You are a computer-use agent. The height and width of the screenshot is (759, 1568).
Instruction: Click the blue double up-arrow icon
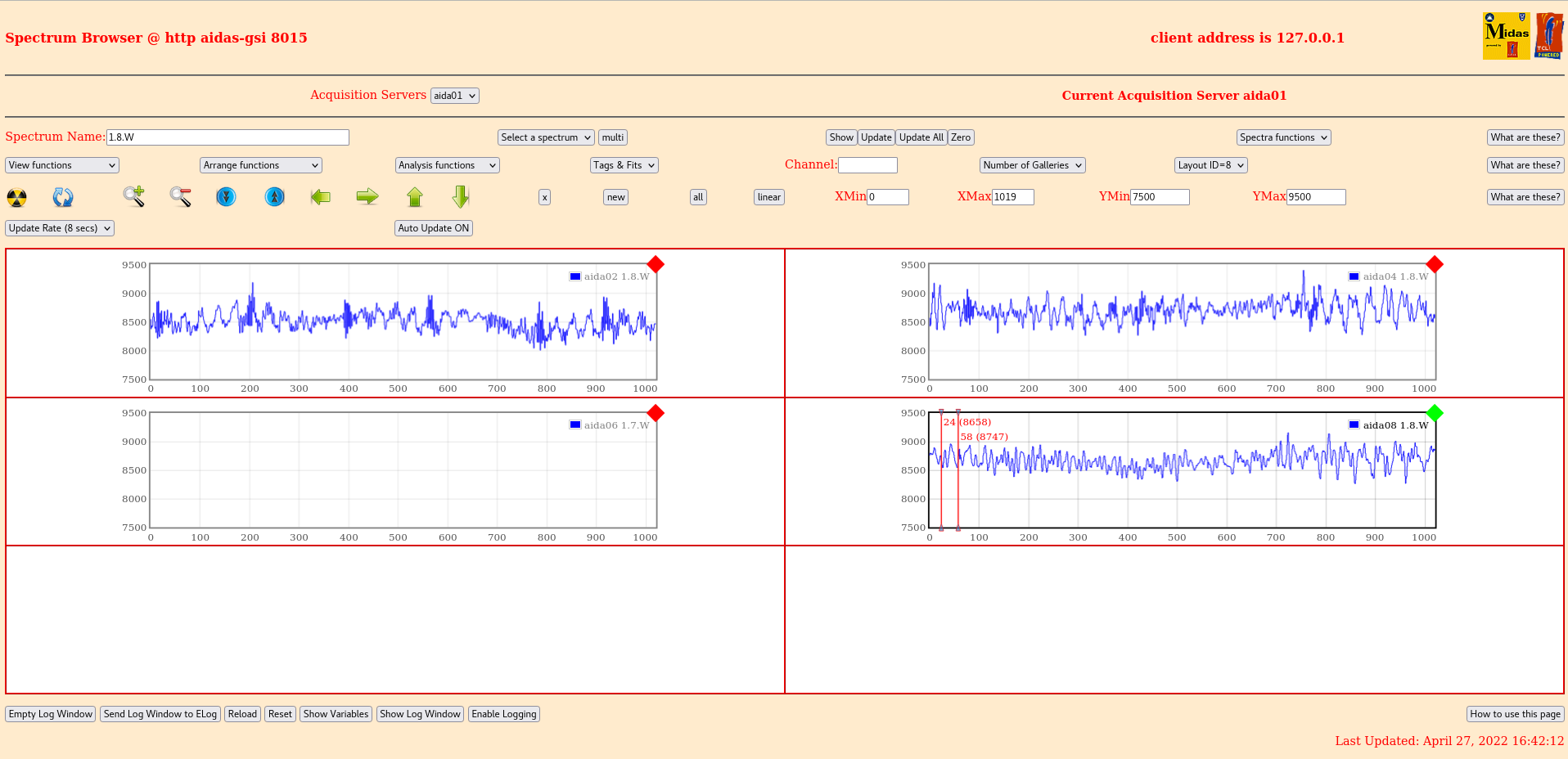tap(275, 196)
